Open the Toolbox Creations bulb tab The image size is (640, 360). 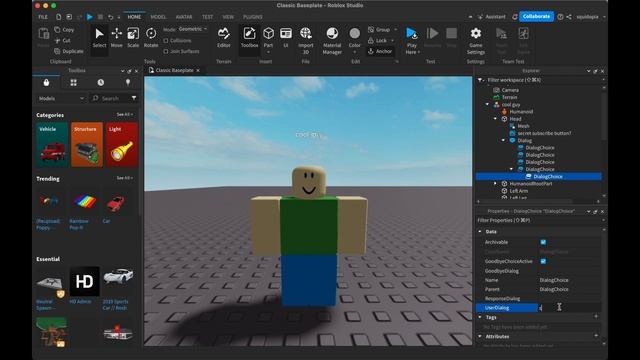(128, 82)
